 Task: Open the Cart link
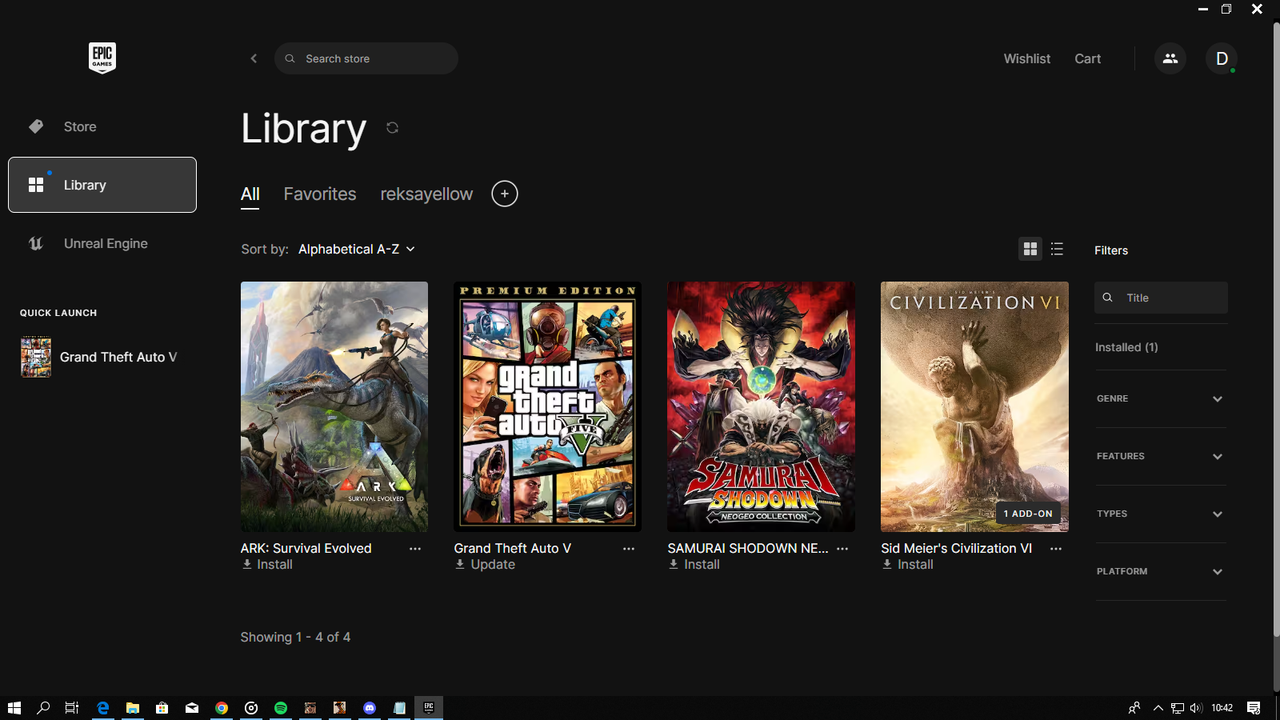coord(1088,59)
